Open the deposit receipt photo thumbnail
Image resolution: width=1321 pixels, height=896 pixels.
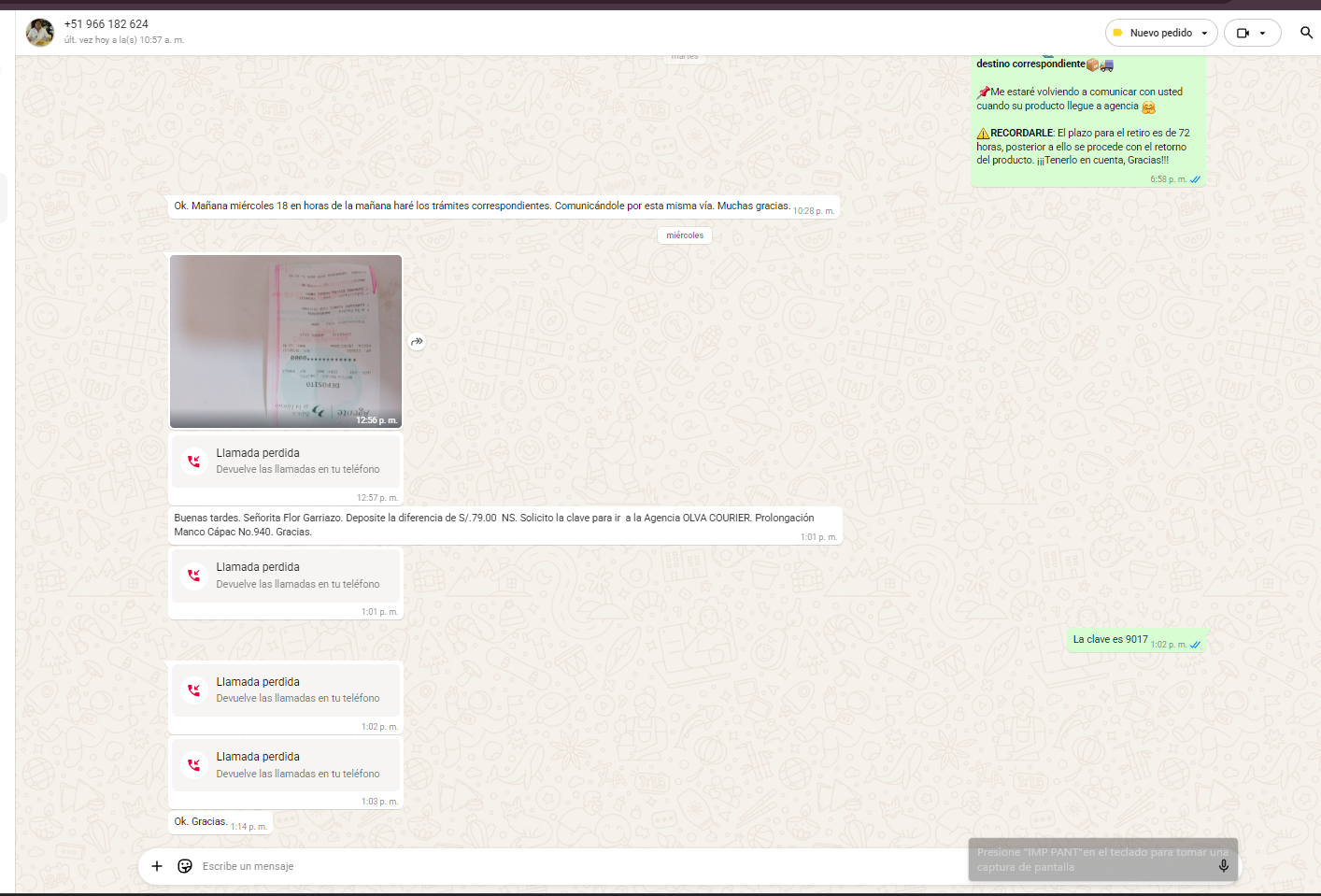coord(286,341)
